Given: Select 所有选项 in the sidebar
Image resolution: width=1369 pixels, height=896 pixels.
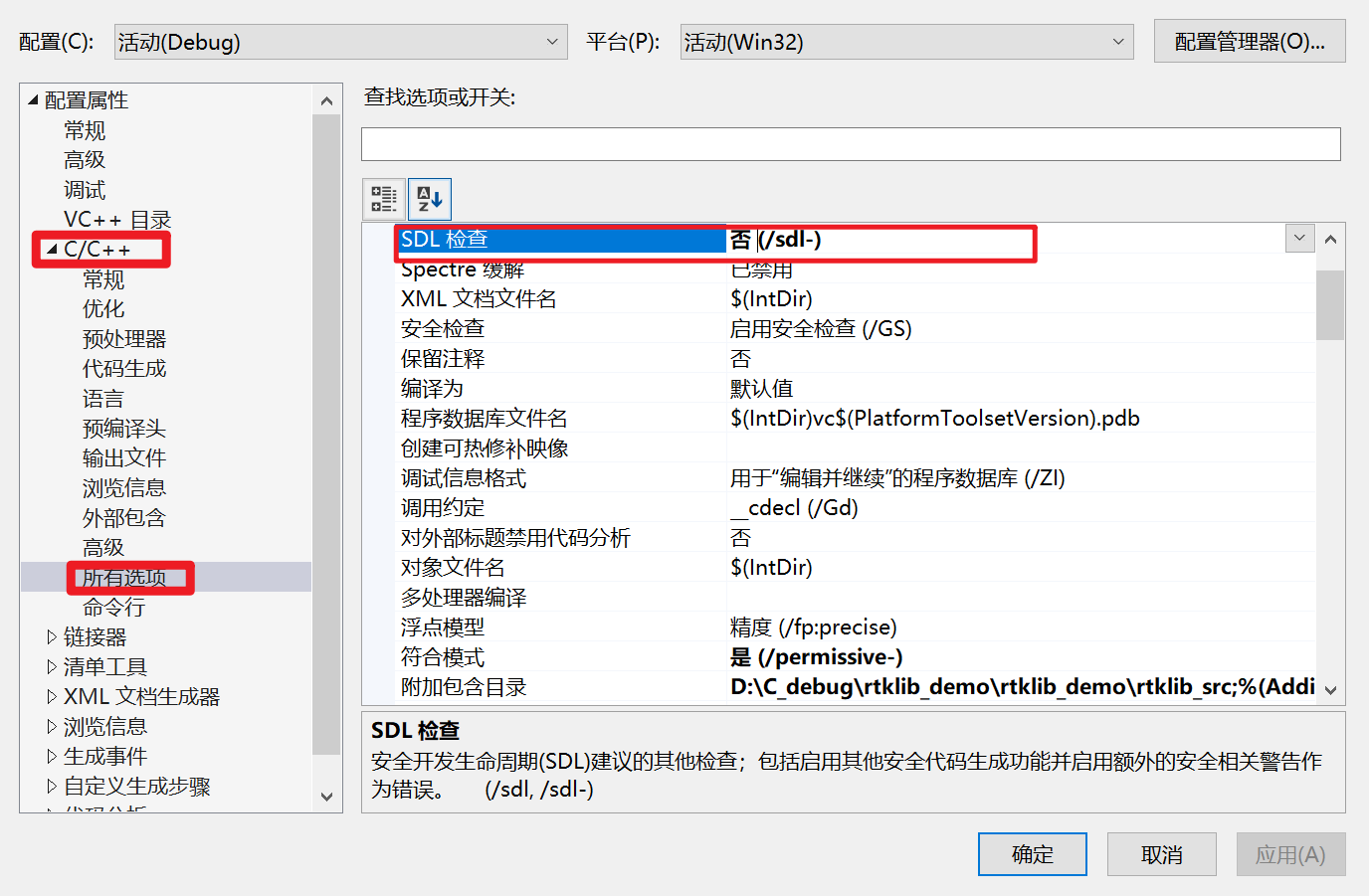Looking at the screenshot, I should click(x=130, y=577).
